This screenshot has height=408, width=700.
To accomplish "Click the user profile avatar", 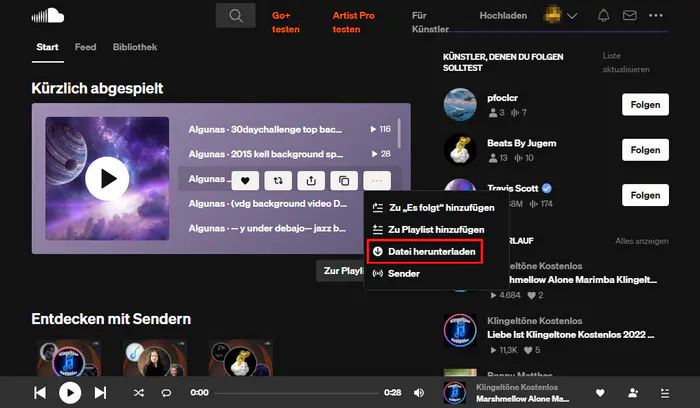I will click(553, 15).
